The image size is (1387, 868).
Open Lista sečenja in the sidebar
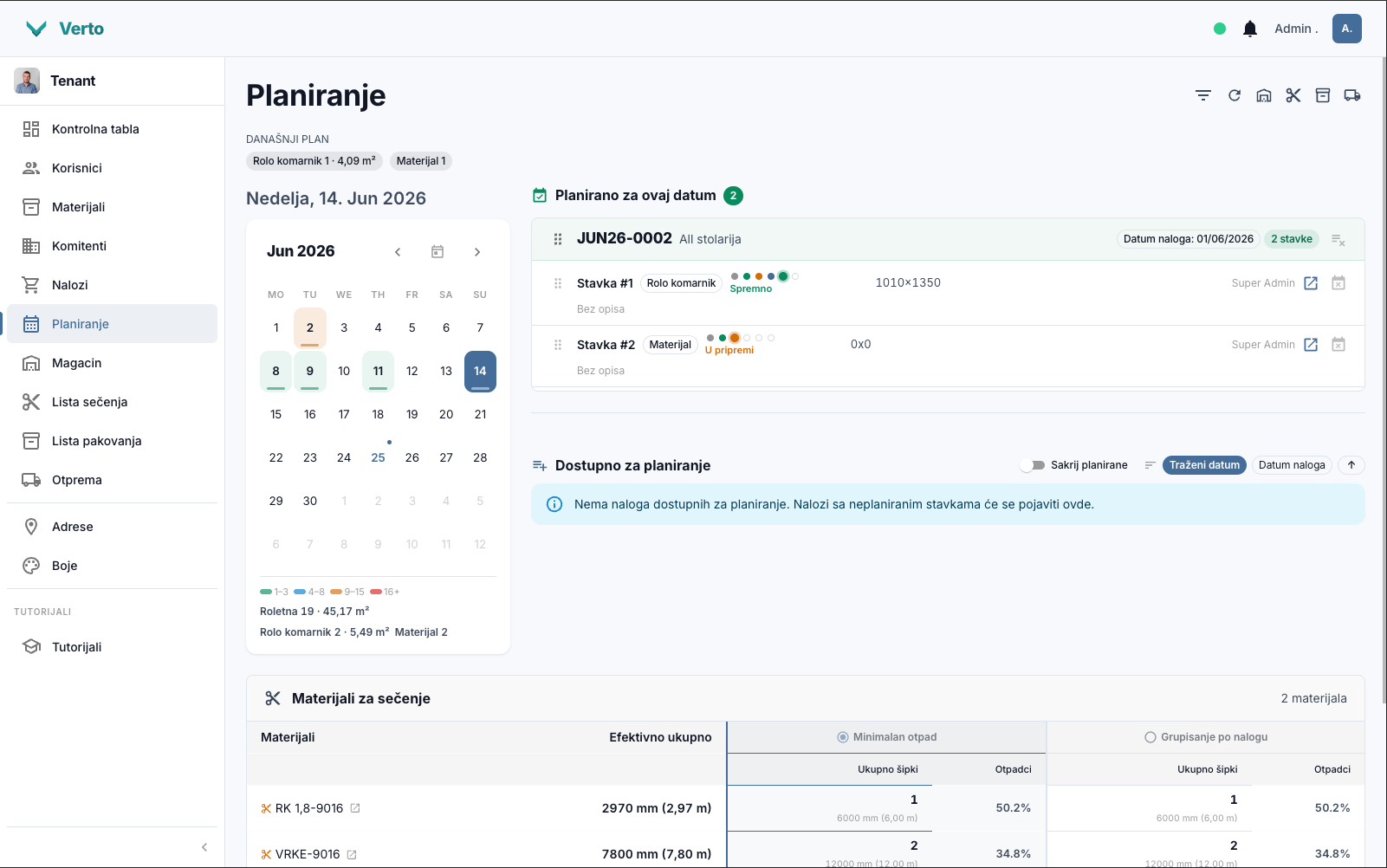click(112, 402)
